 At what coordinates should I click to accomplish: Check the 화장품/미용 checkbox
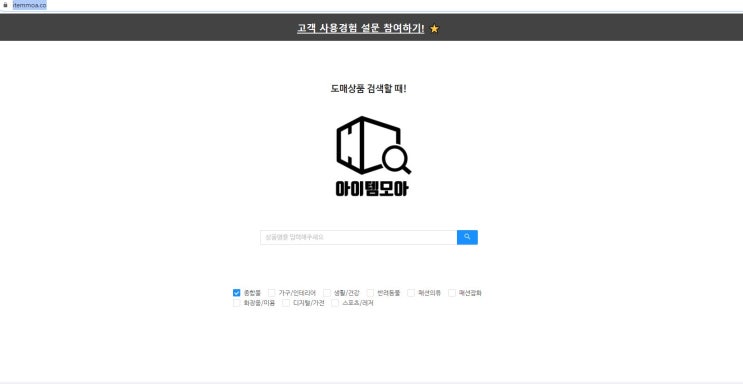click(x=236, y=303)
